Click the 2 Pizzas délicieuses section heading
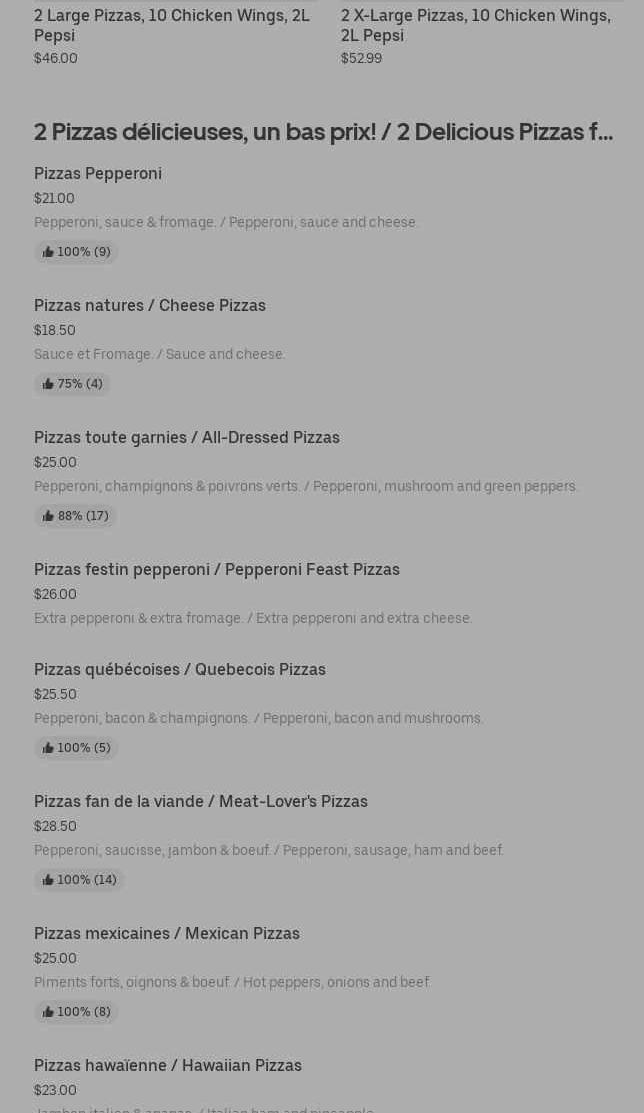The width and height of the screenshot is (644, 1113). coord(323,131)
